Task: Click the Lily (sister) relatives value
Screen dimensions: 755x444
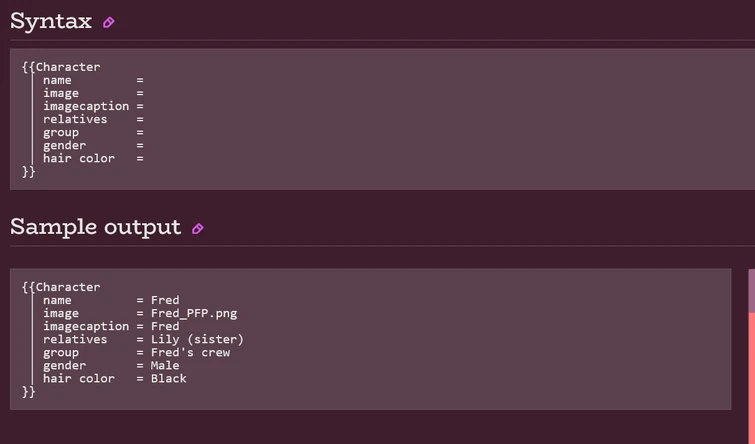Action: coord(197,339)
